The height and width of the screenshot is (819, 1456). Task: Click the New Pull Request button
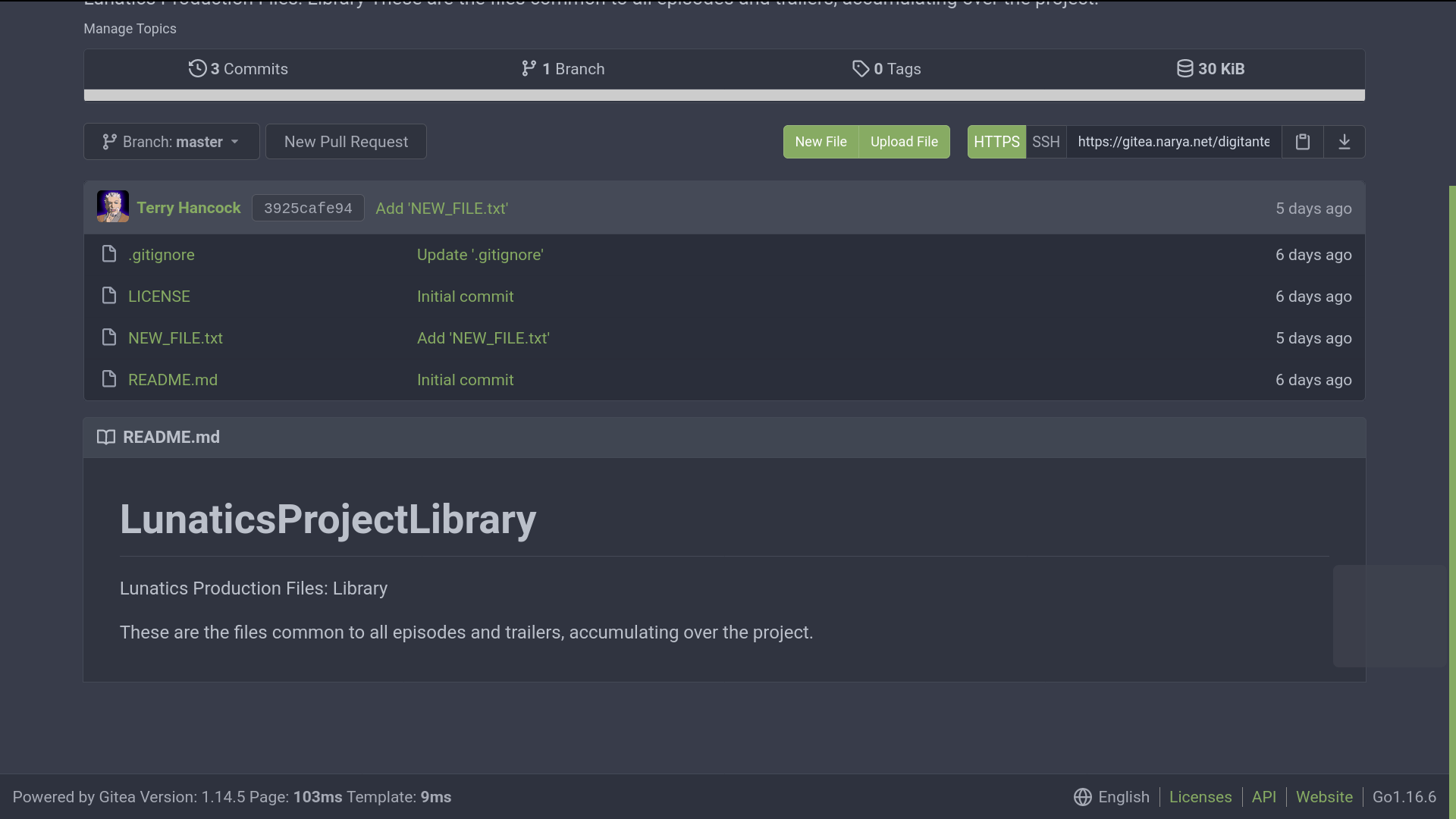[346, 142]
